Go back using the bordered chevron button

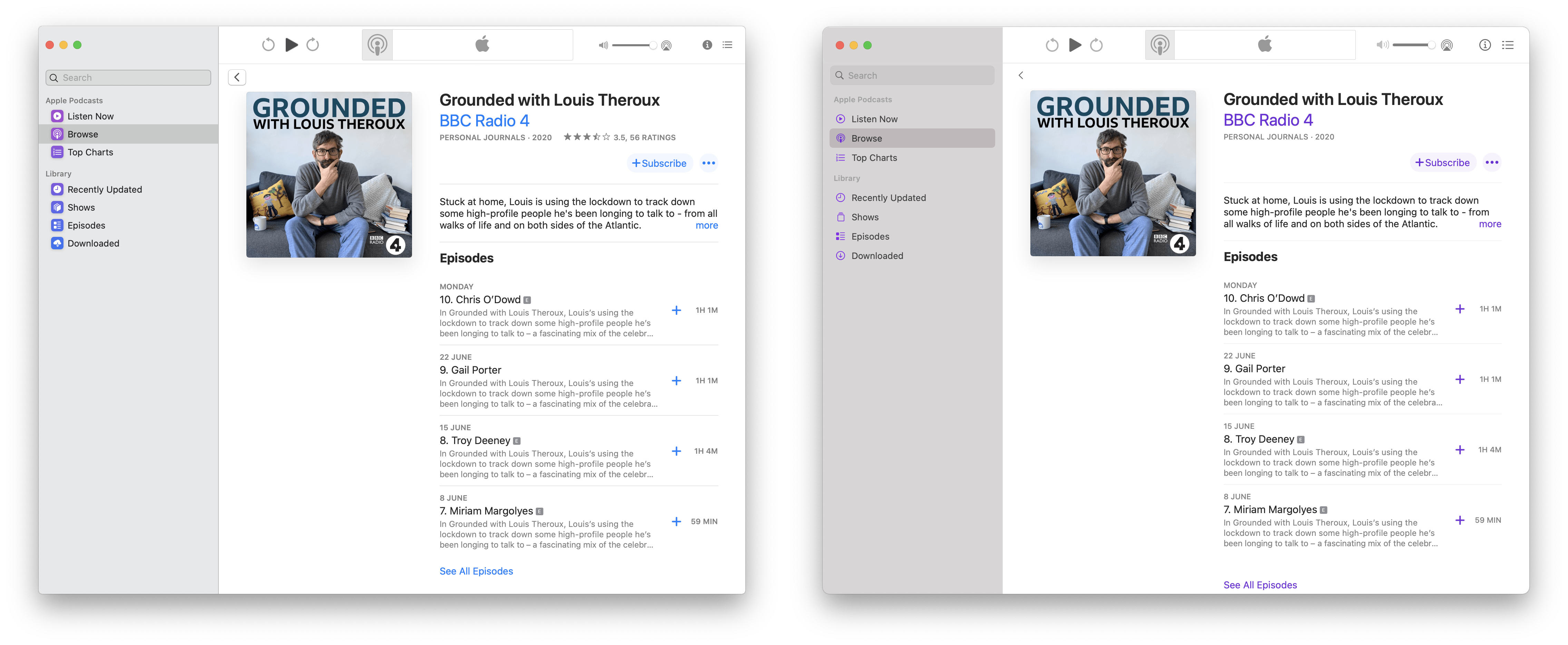[x=237, y=77]
